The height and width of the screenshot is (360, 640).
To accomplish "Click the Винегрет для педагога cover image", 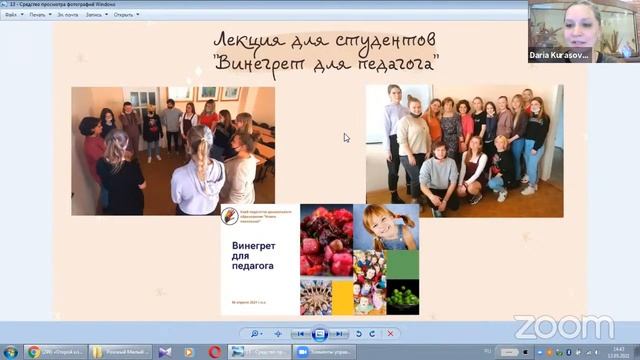I will coord(320,260).
